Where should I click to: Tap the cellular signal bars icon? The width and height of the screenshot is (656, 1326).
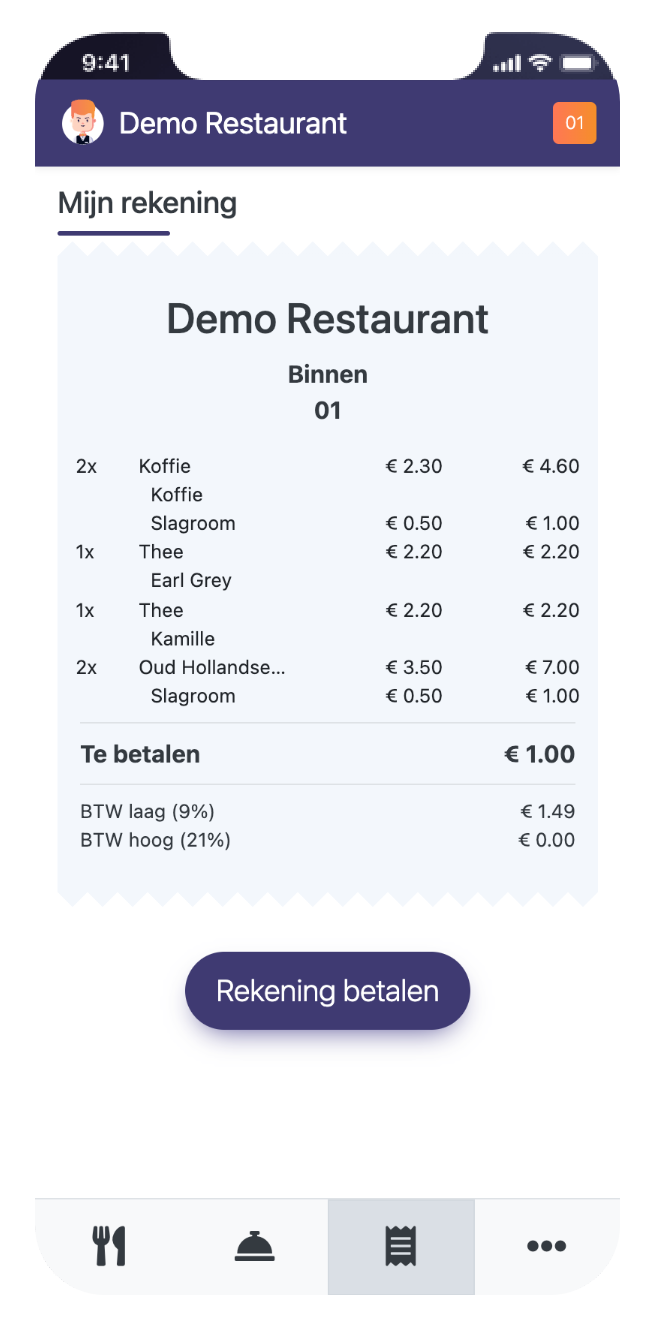click(x=507, y=64)
